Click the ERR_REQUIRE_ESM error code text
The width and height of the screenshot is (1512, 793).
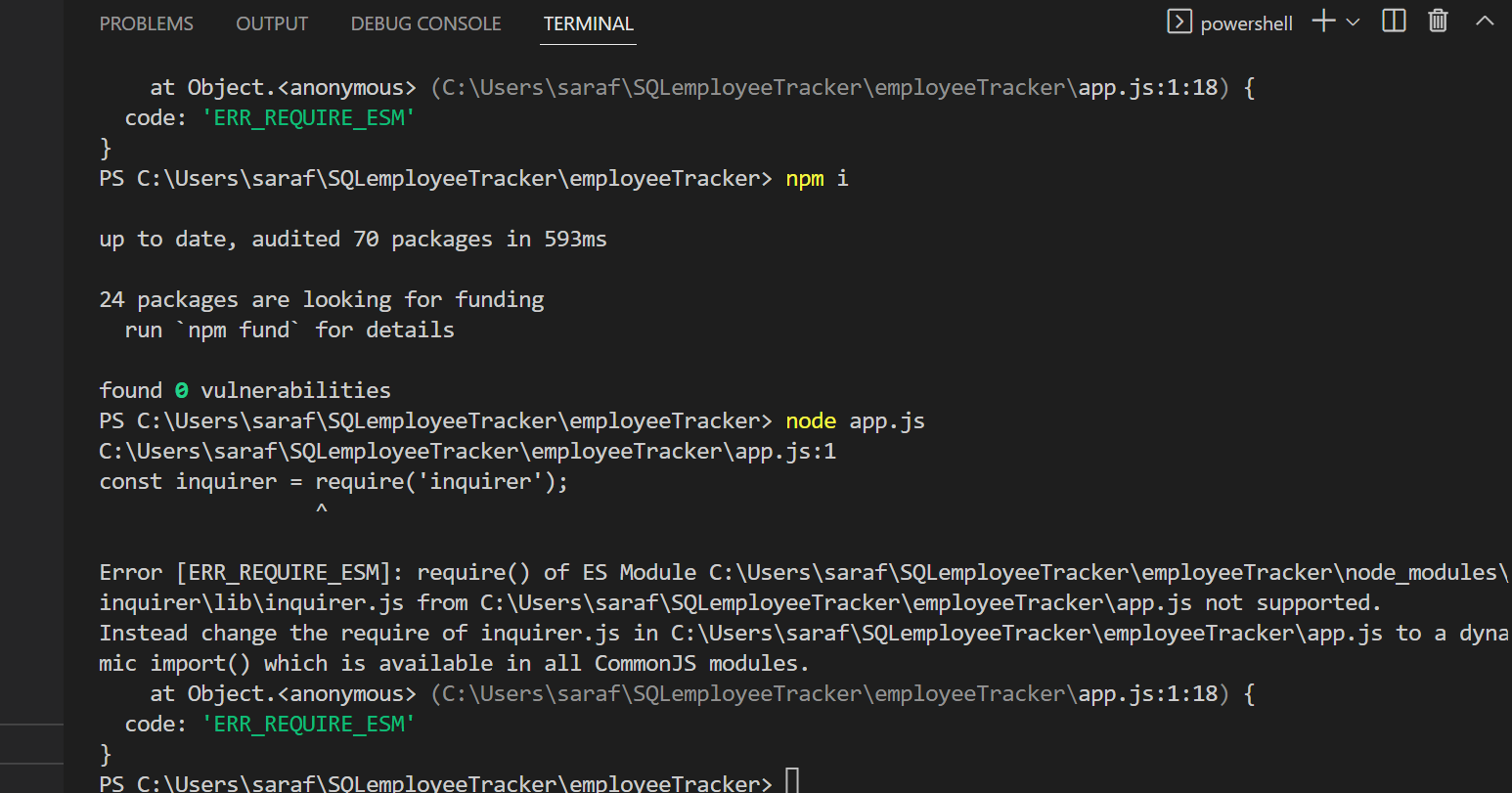coord(309,117)
